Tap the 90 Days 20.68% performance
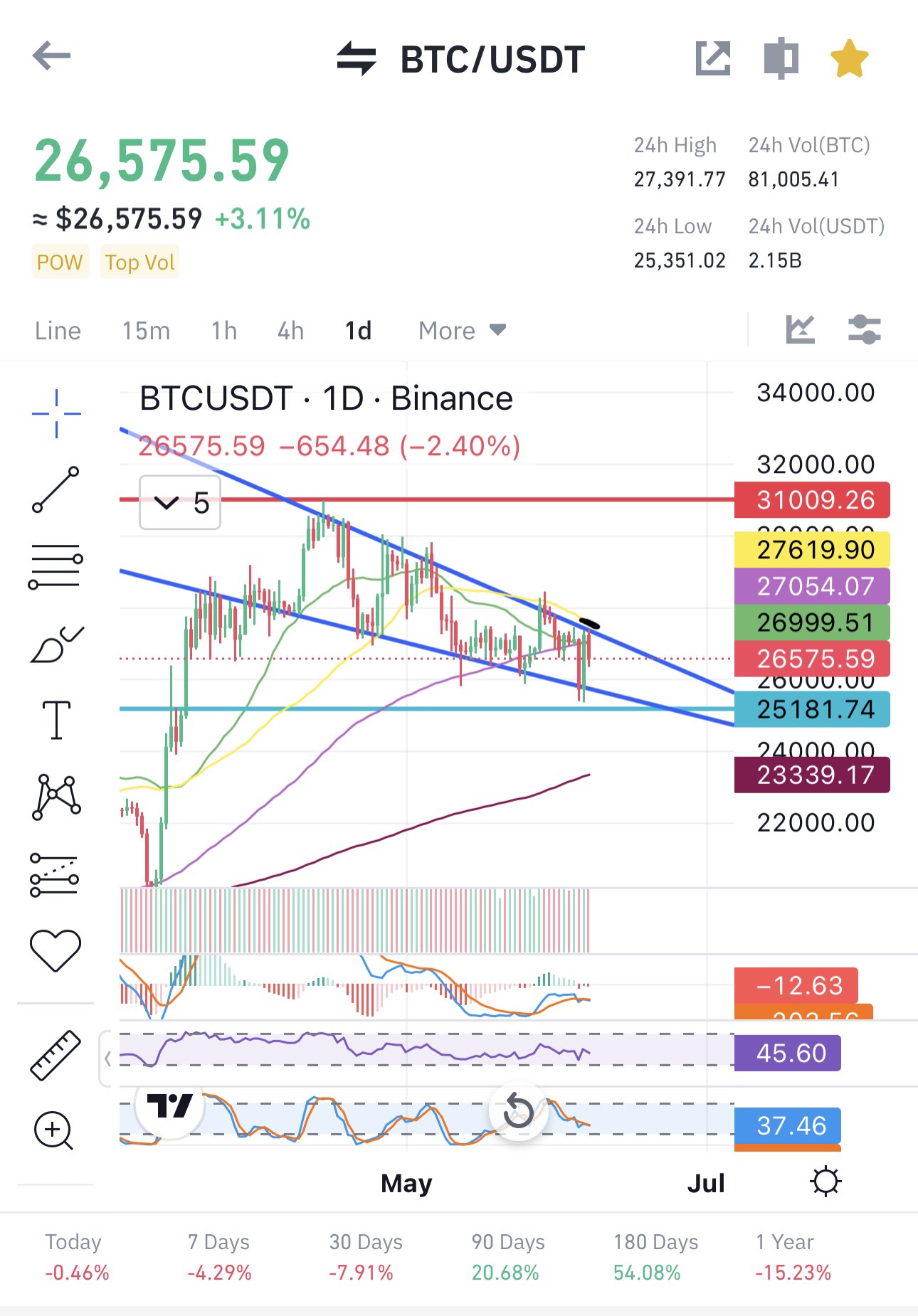Screen dimensions: 918x1316 507,1257
